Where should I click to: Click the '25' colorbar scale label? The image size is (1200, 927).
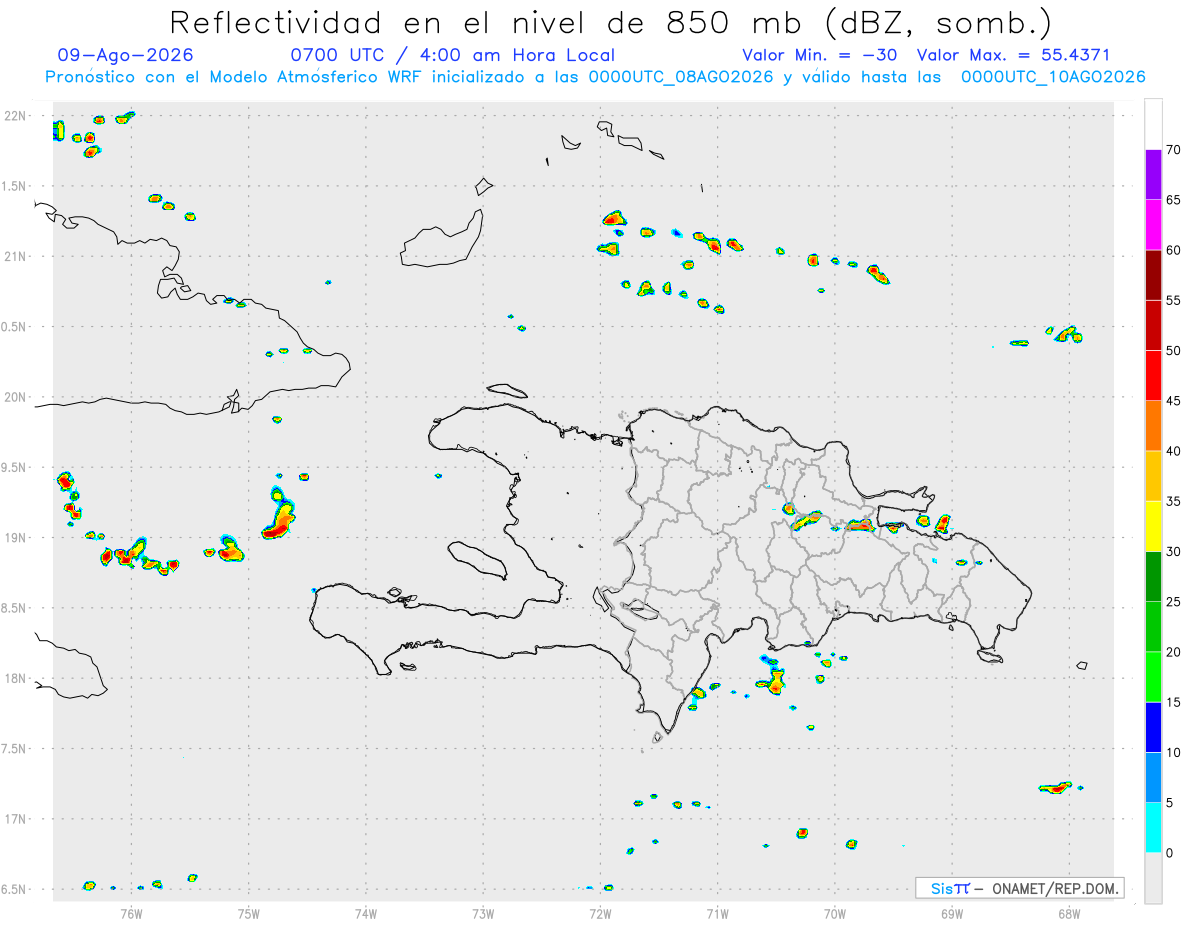tap(1173, 602)
